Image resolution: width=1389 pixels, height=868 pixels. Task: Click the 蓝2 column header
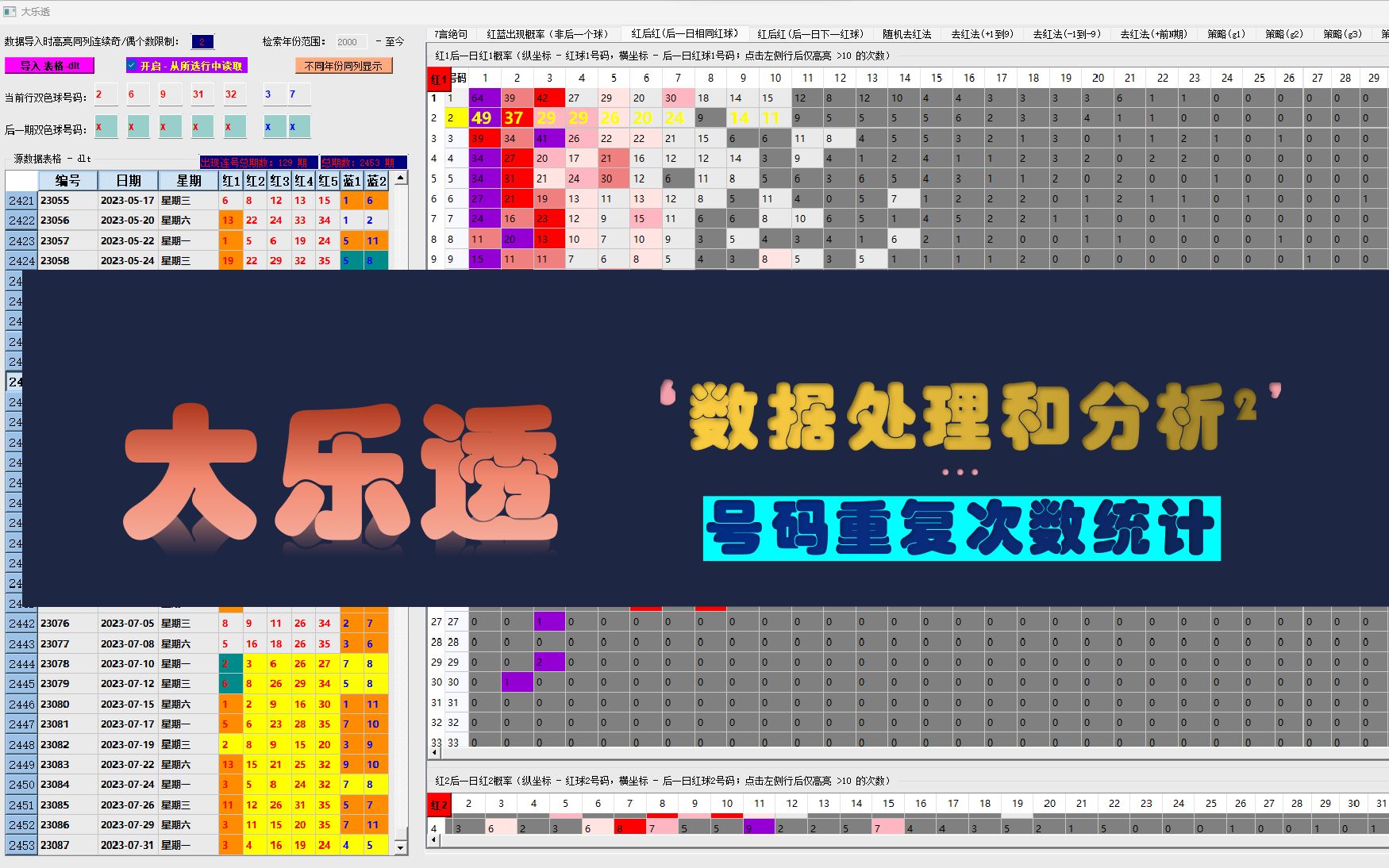point(376,181)
